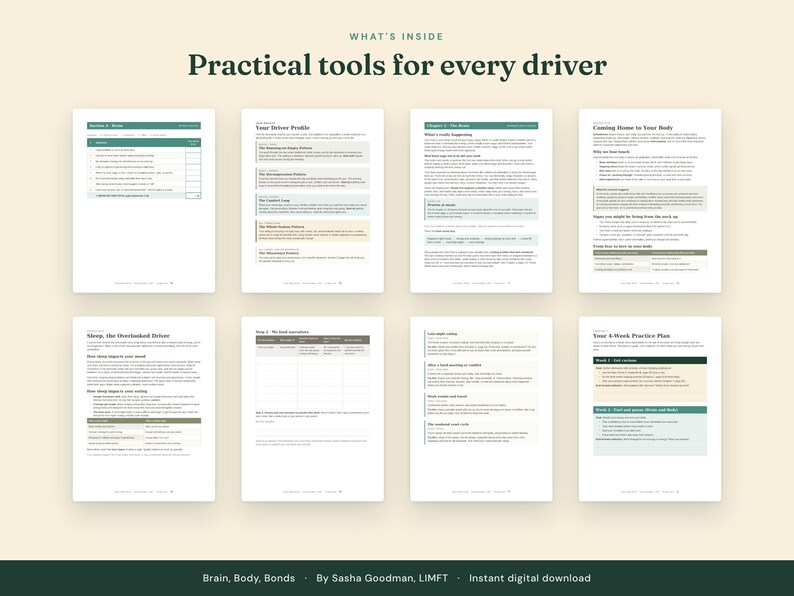Viewport: 794px width, 596px height.
Task: Click the 'WHAT'S INSIDE' label
Action: [x=396, y=36]
